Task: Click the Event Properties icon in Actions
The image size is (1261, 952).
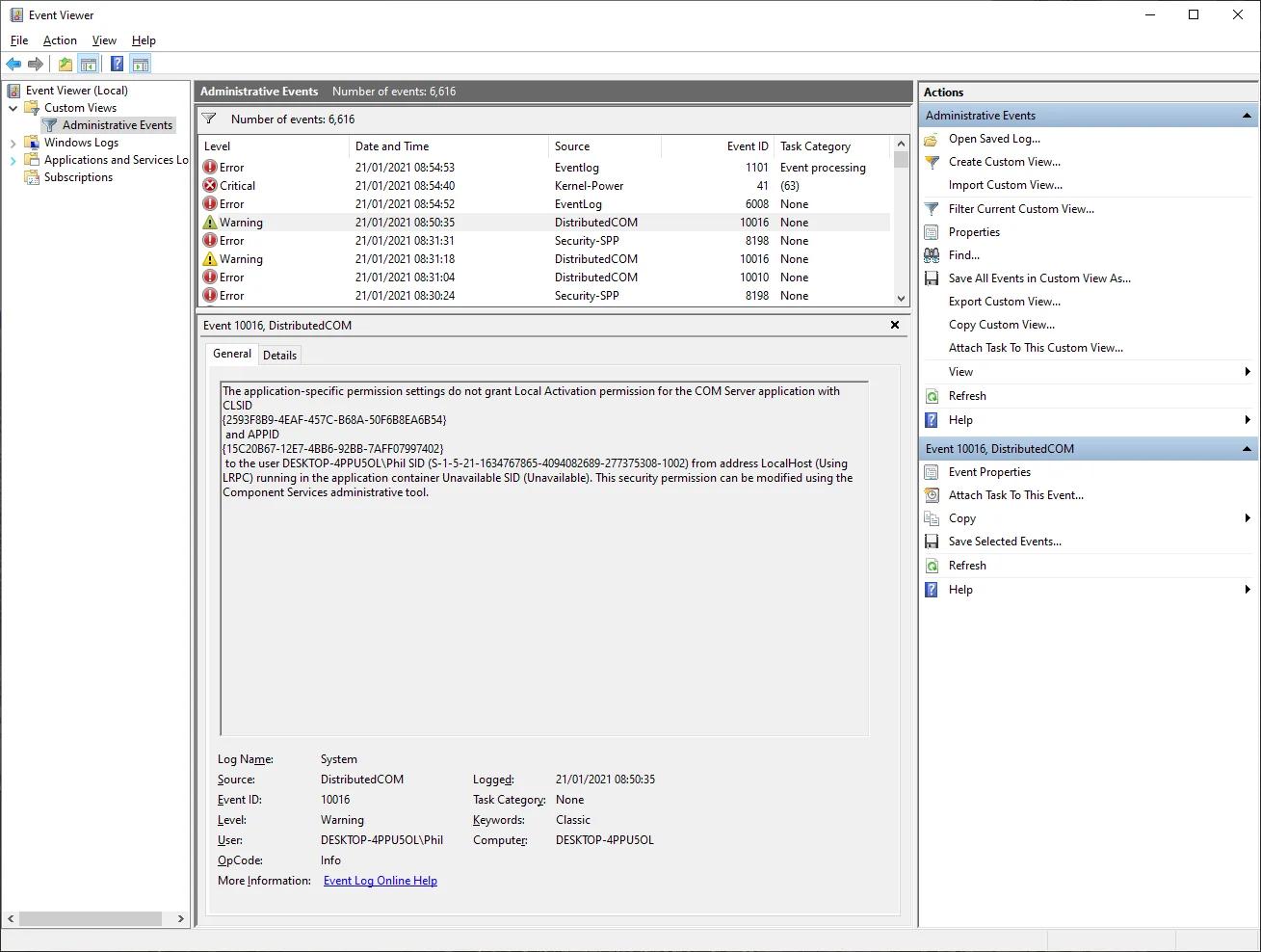Action: coord(932,472)
